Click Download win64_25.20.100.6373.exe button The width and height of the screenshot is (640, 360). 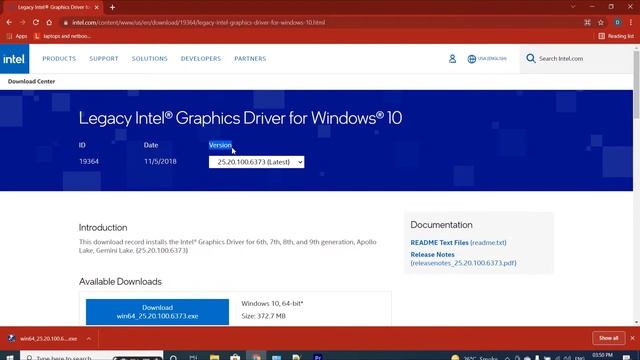157,312
